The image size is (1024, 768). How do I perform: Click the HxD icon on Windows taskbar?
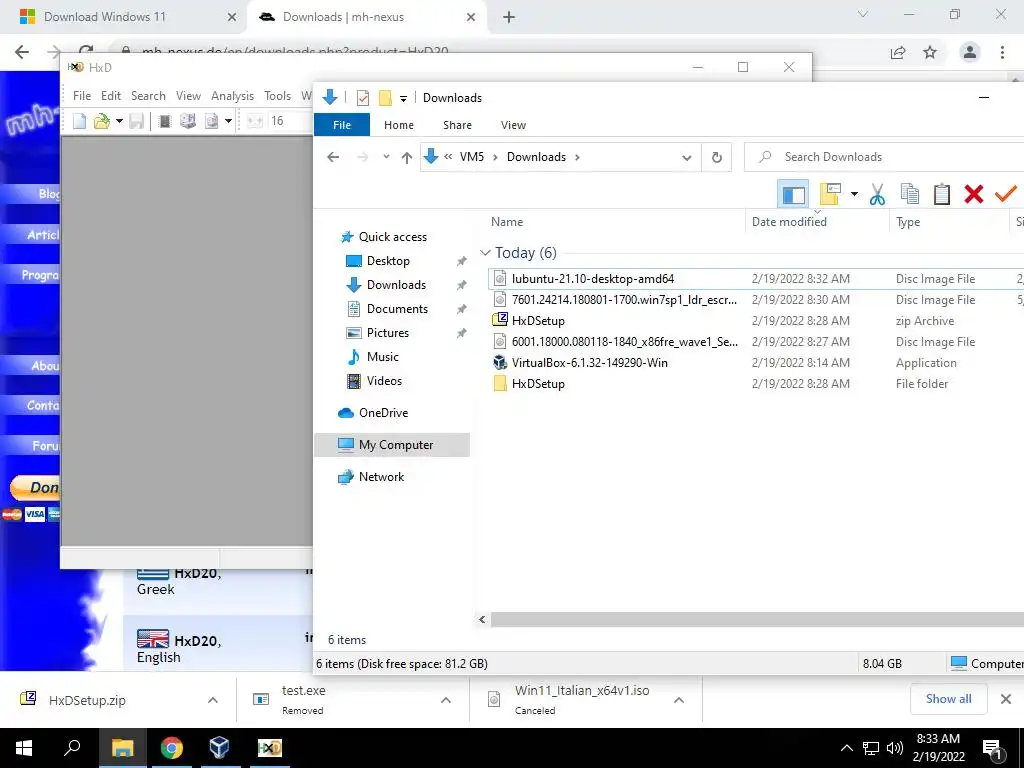coord(269,748)
